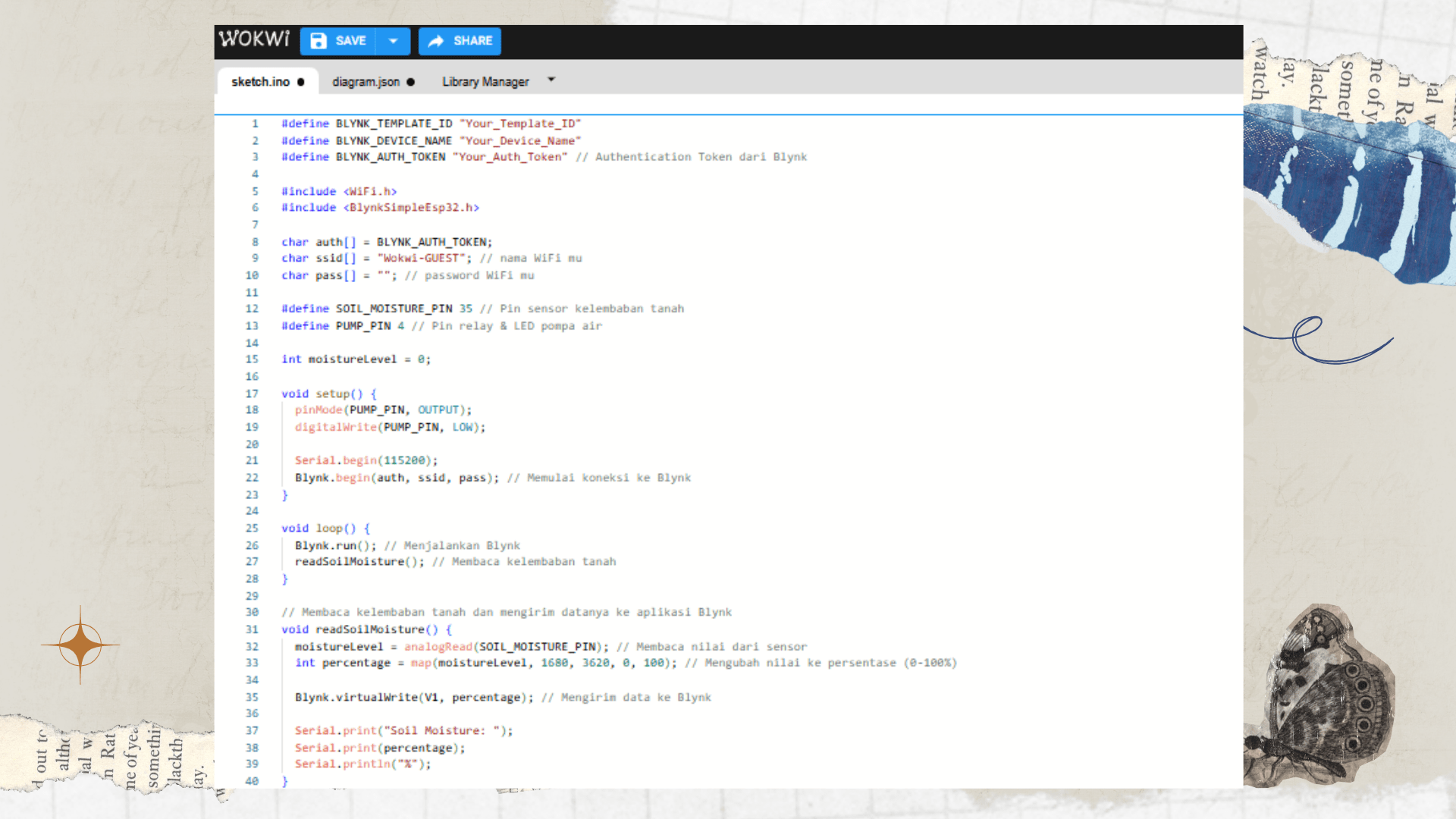Click "Your_Device_Name" string on line 2
This screenshot has width=1456, height=819.
(519, 141)
